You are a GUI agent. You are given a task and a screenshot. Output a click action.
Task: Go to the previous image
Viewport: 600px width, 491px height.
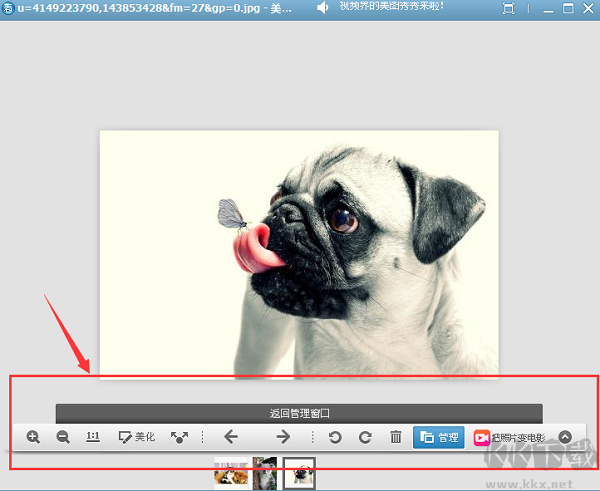point(230,437)
